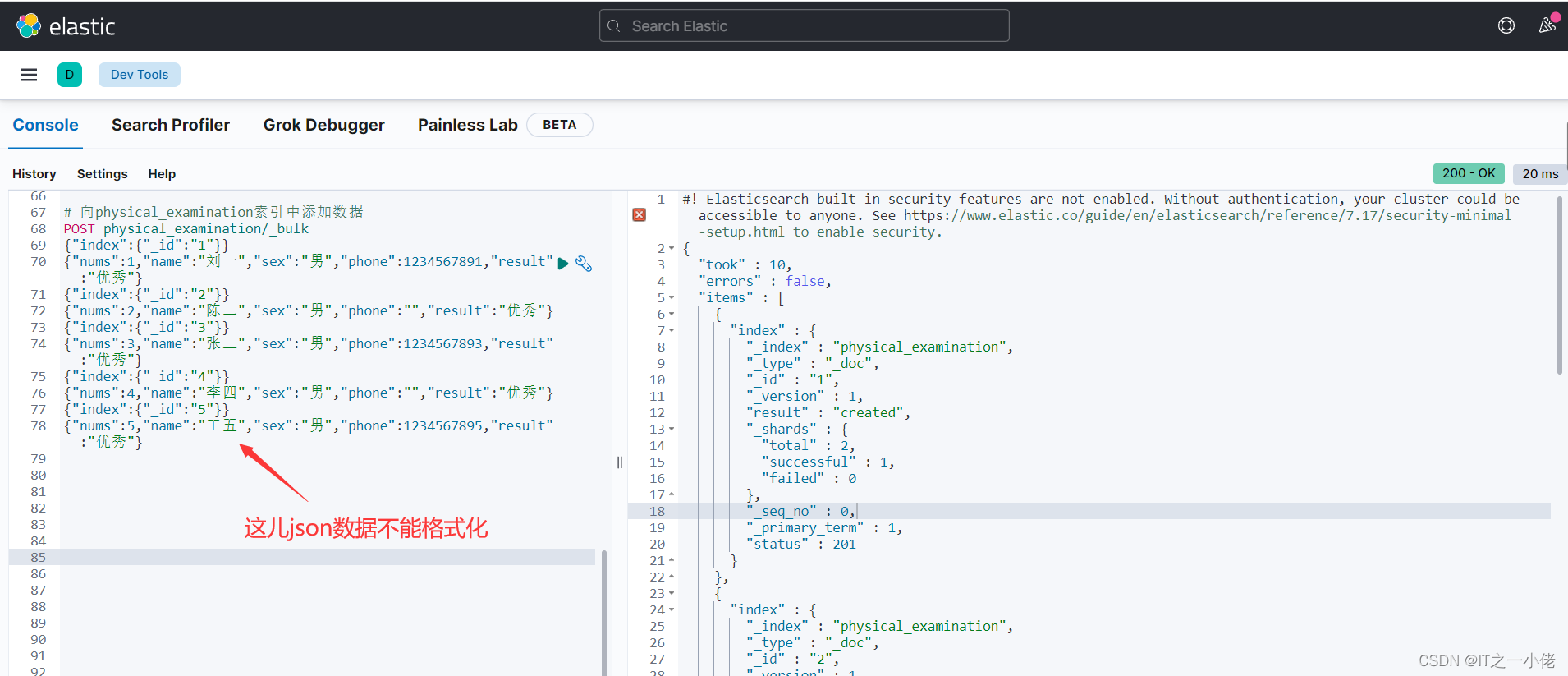Collapse the fold arrow at output line 23
Viewport: 1568px width, 676px height.
pyautogui.click(x=672, y=593)
